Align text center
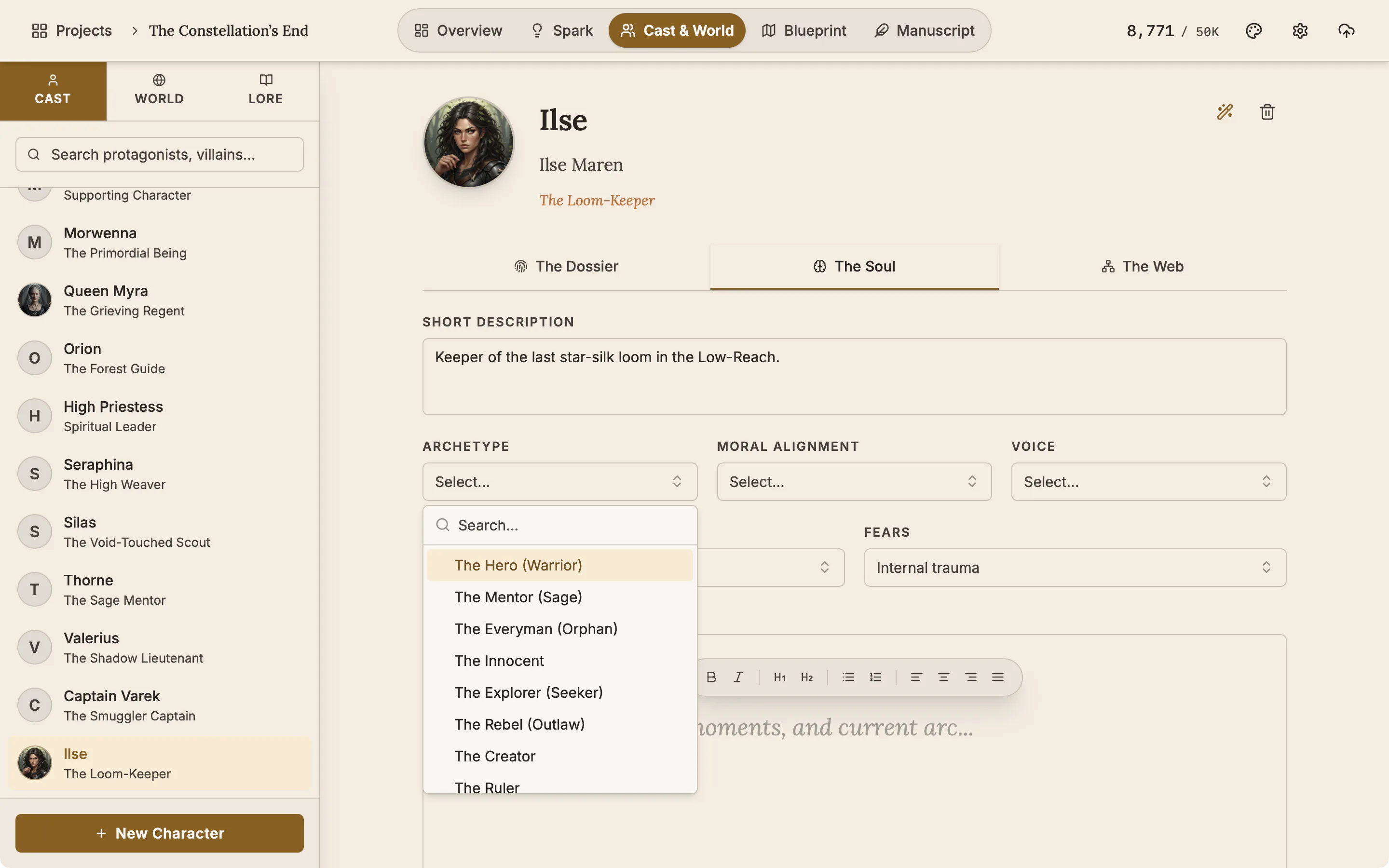 point(943,677)
